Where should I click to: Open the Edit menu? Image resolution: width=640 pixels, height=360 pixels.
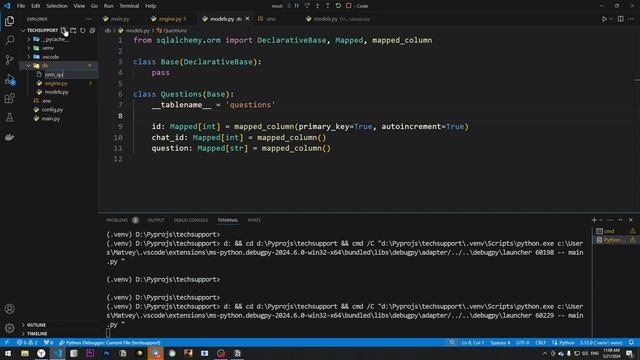[36, 6]
